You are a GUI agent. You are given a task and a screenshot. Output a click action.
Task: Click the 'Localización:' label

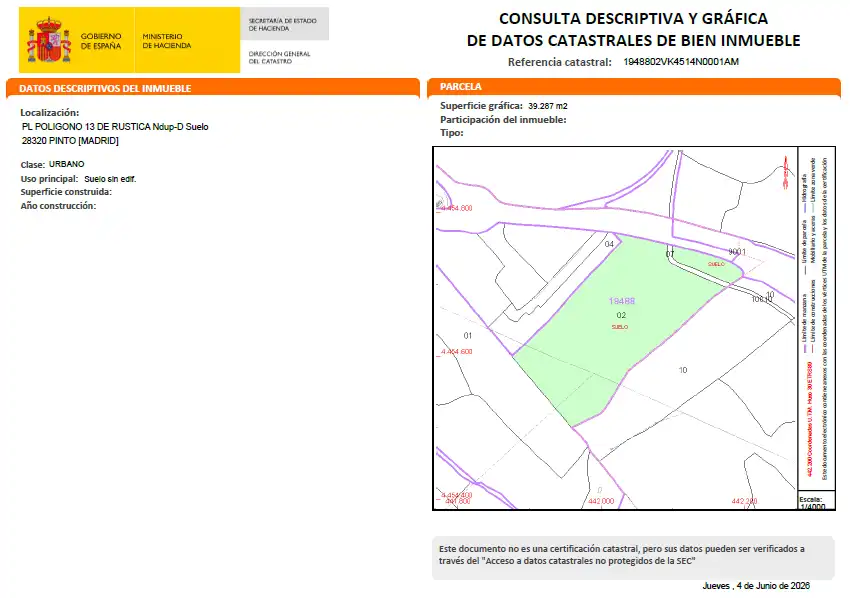(50, 113)
